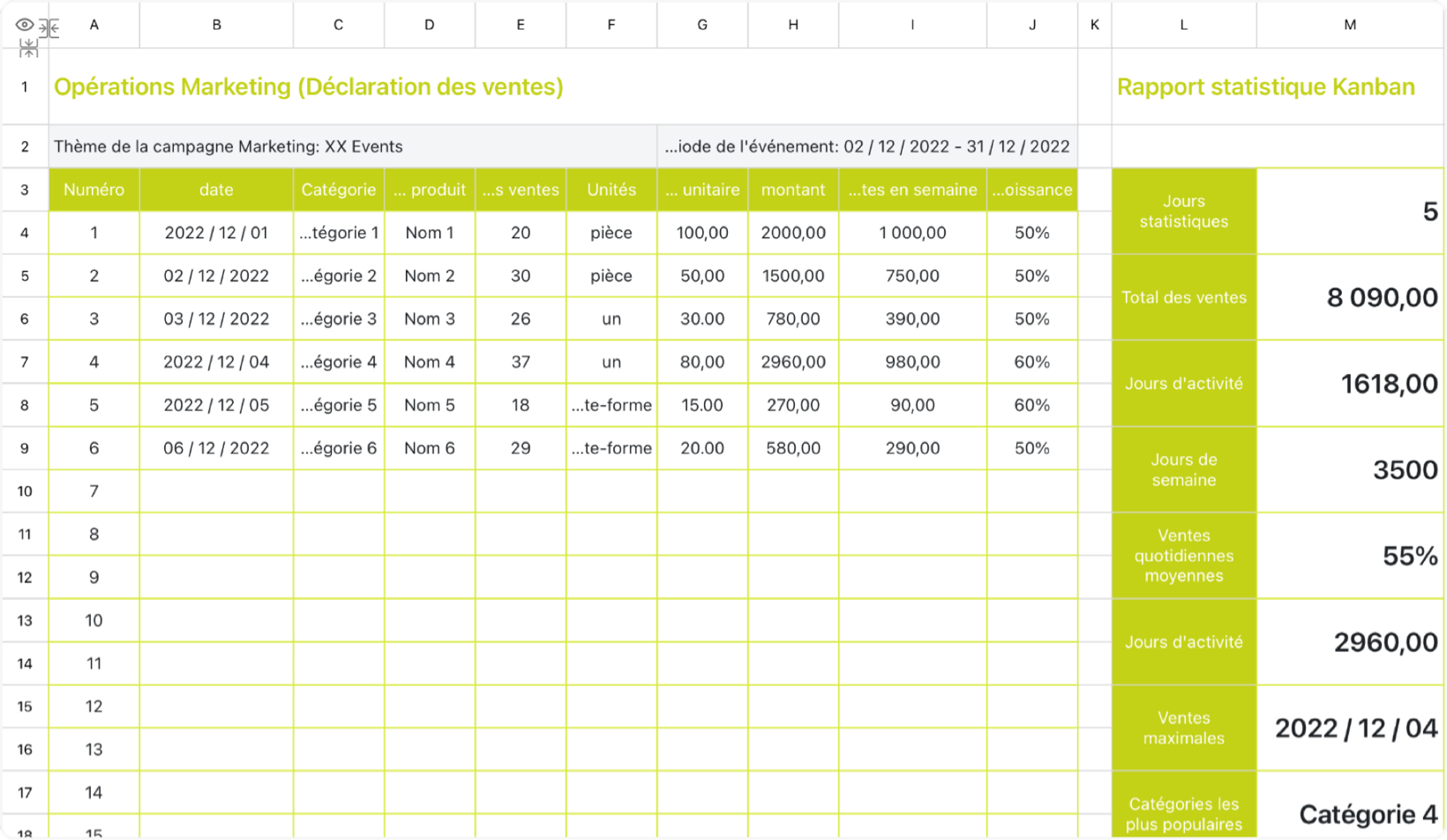Click the '80,00' unit price cell

[x=702, y=362]
